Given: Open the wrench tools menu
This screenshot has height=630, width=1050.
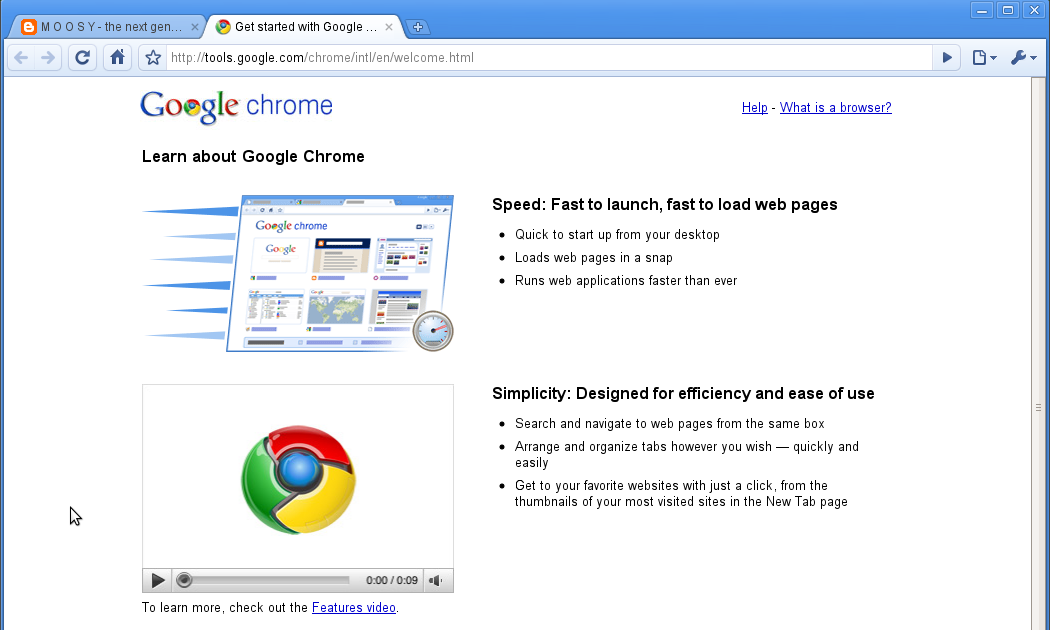Looking at the screenshot, I should 1023,58.
